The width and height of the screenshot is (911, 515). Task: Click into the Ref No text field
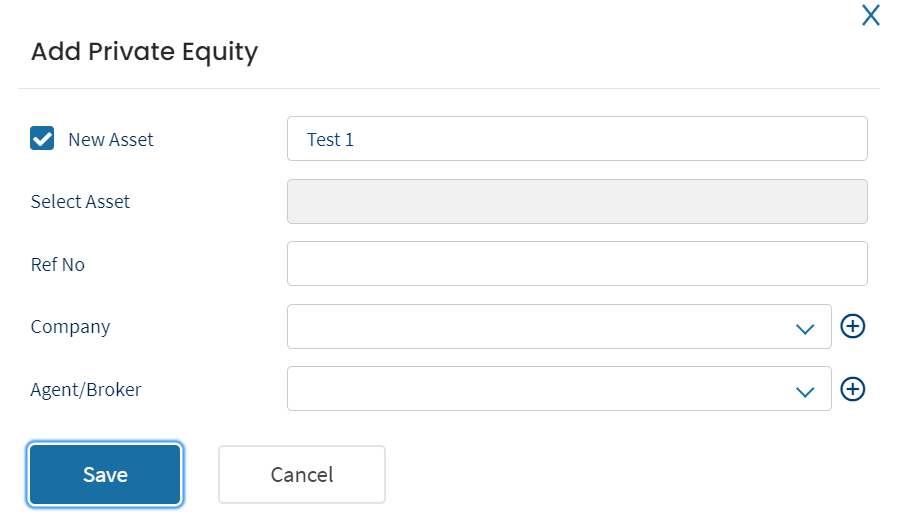[577, 264]
